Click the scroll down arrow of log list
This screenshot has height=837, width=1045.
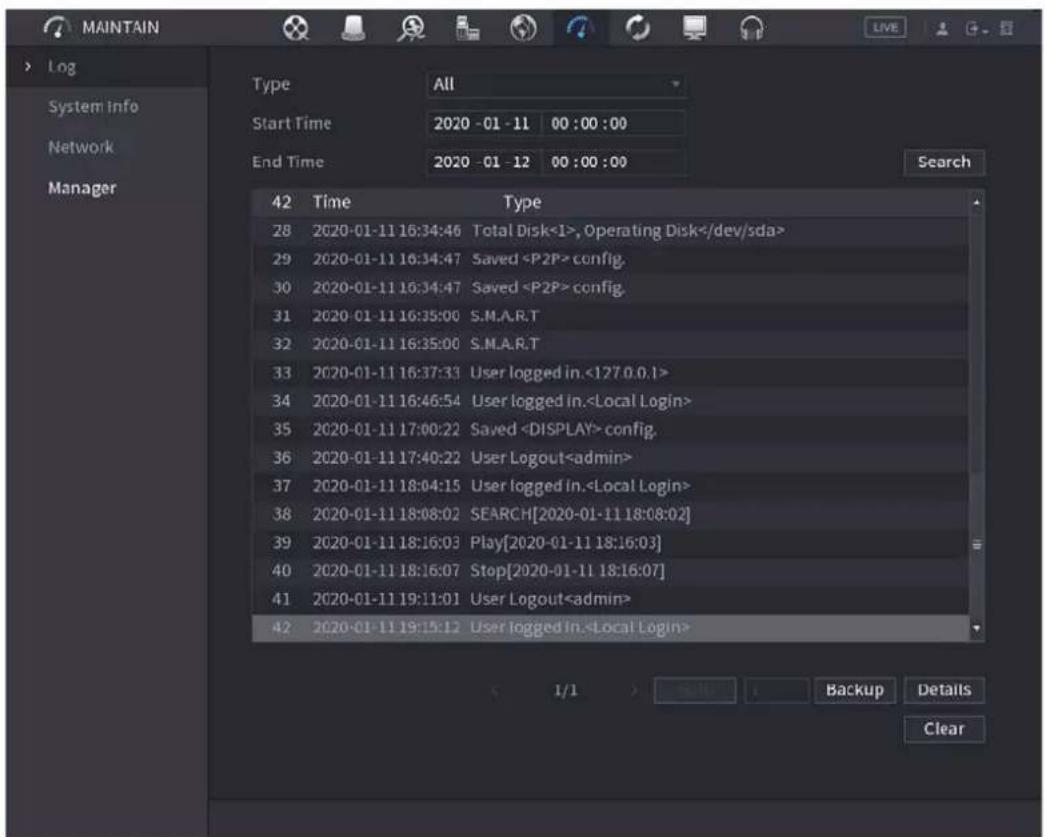click(977, 628)
